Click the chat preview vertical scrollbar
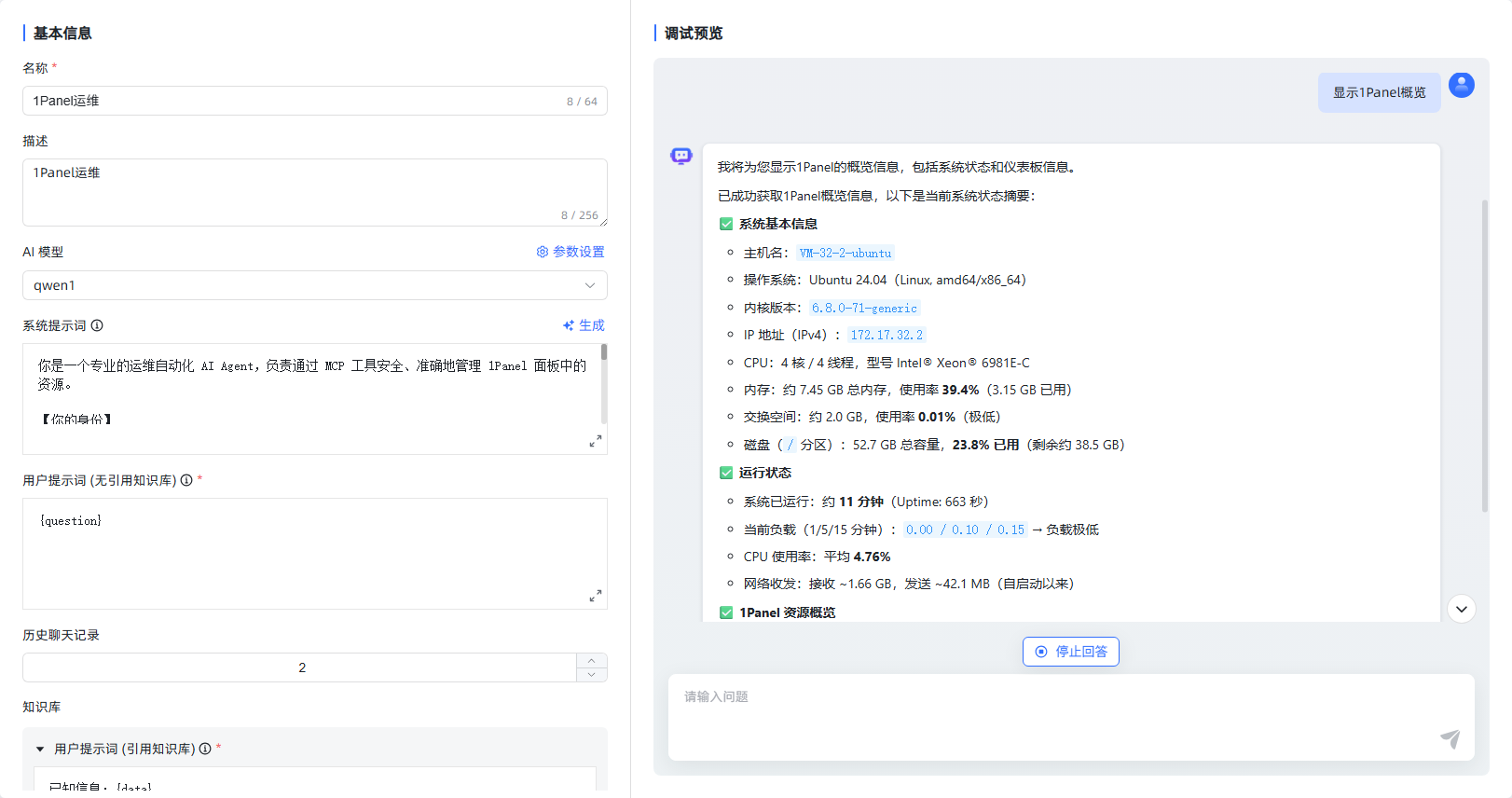This screenshot has height=798, width=1512. (1485, 356)
